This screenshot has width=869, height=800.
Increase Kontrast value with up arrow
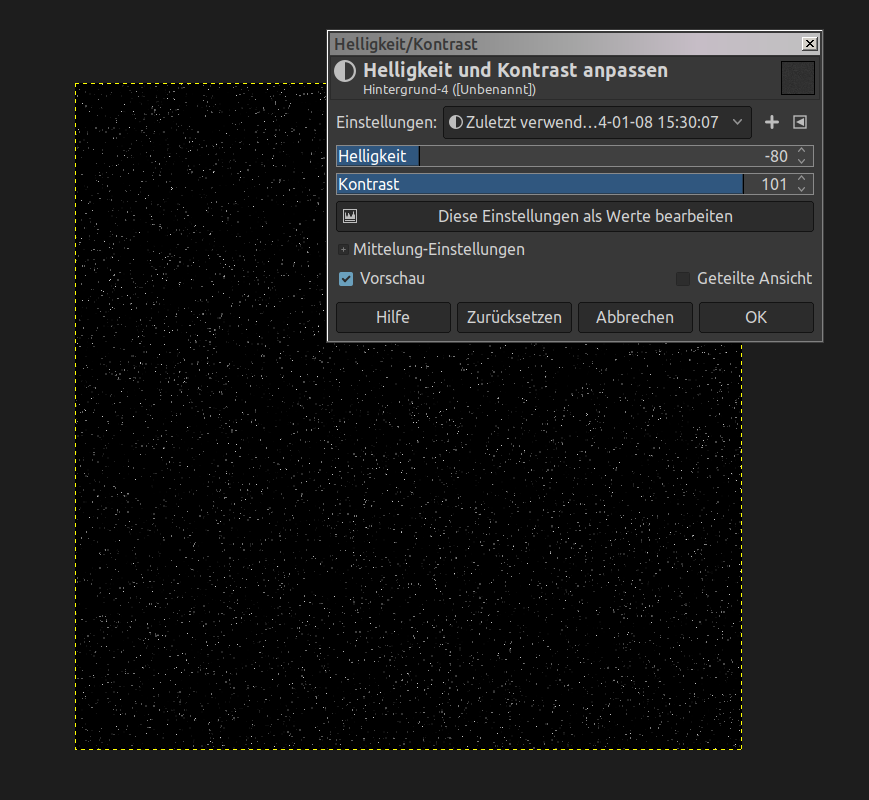coord(801,179)
